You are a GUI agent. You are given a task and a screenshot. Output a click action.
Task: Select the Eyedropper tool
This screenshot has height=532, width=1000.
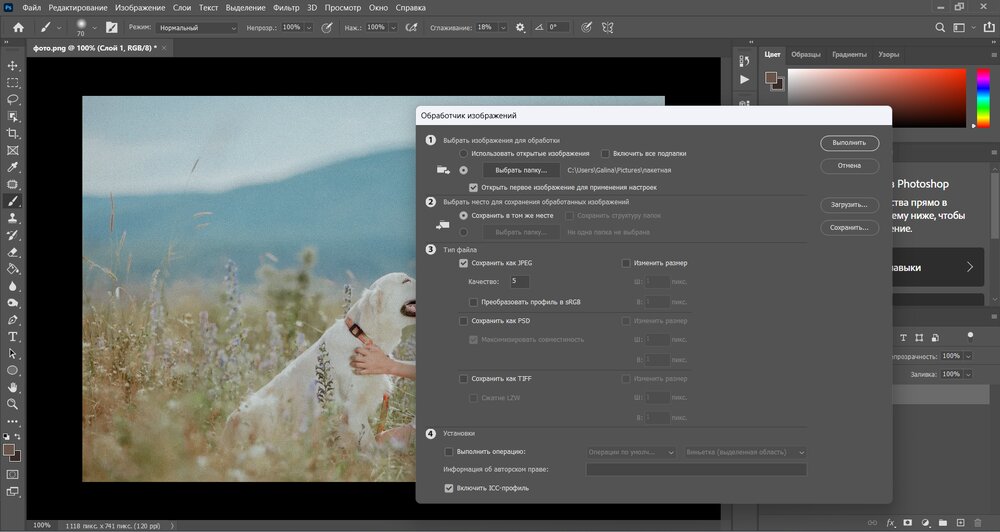[x=13, y=167]
